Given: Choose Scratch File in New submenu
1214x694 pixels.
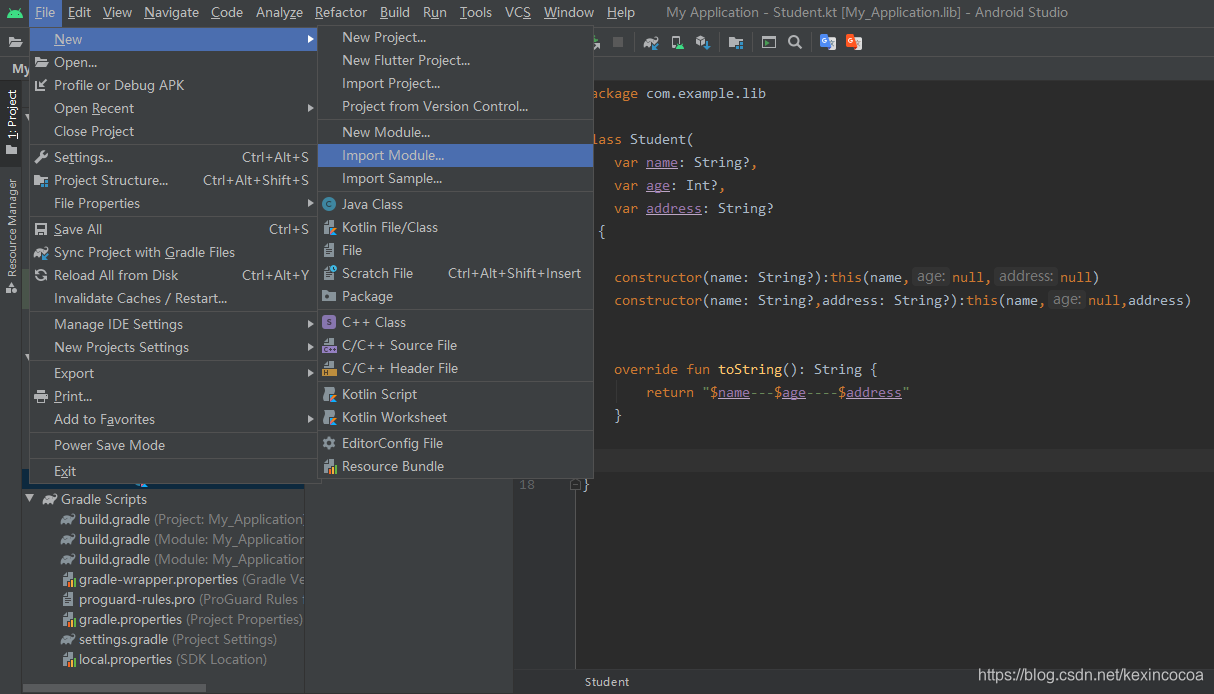Looking at the screenshot, I should pos(456,273).
